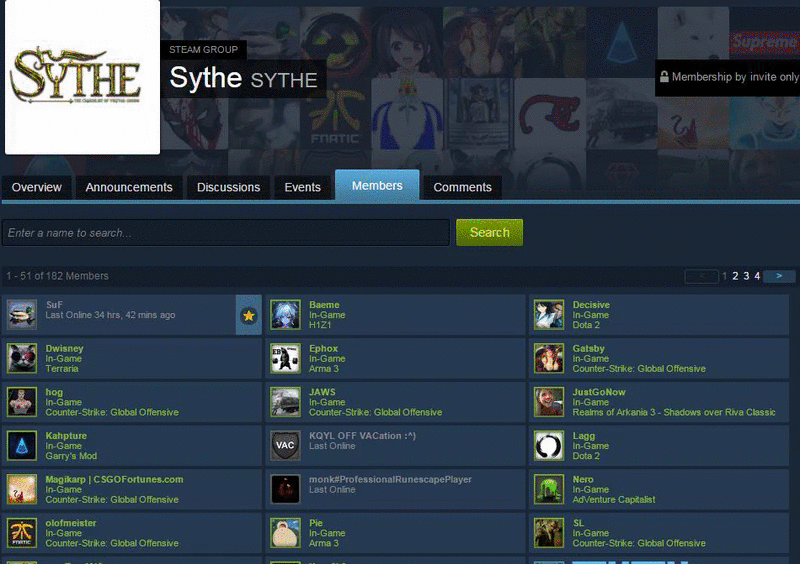The image size is (800, 564).
Task: Open Decisive's profile name link
Action: pyautogui.click(x=591, y=305)
